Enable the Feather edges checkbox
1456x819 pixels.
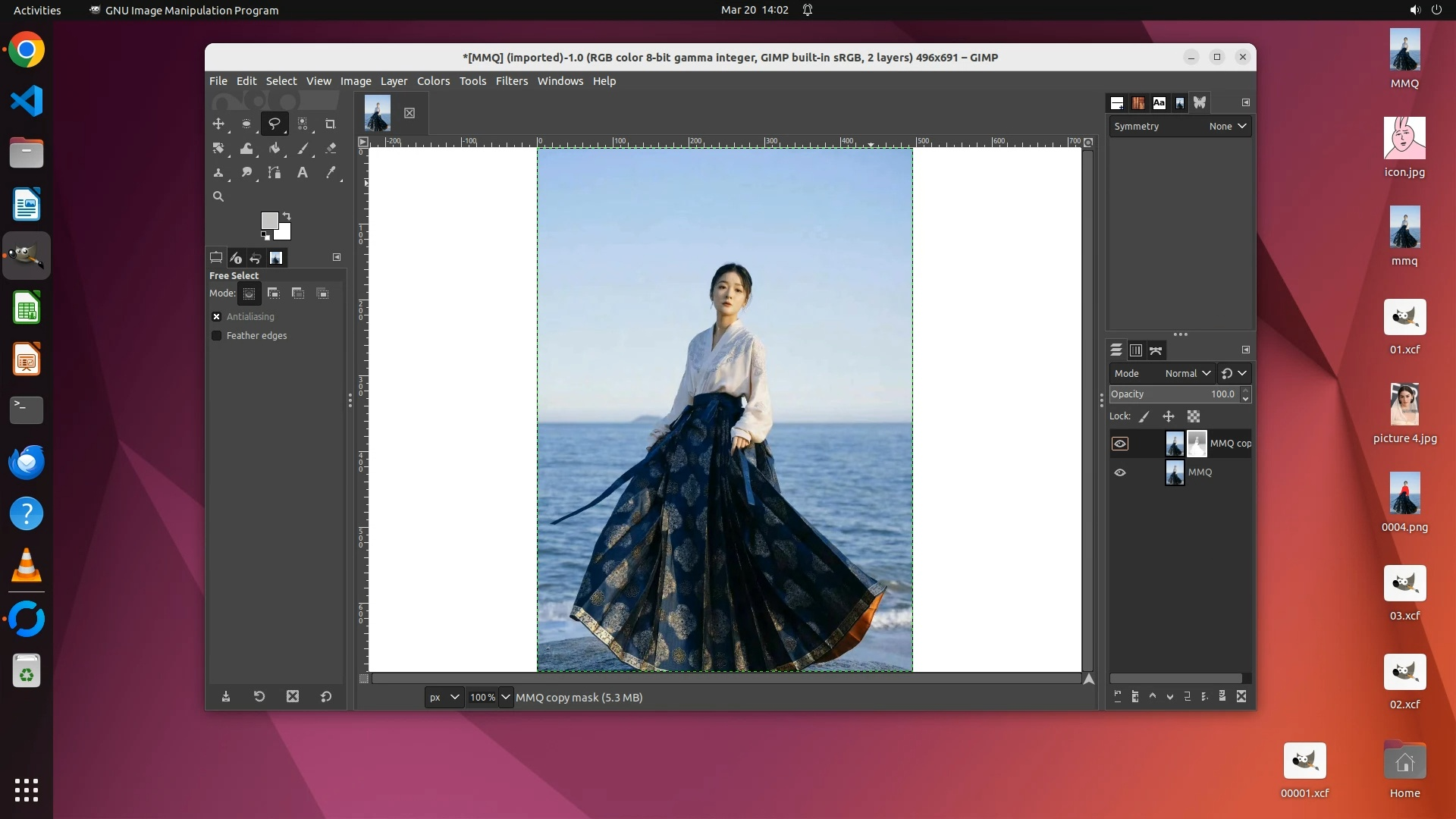[217, 335]
